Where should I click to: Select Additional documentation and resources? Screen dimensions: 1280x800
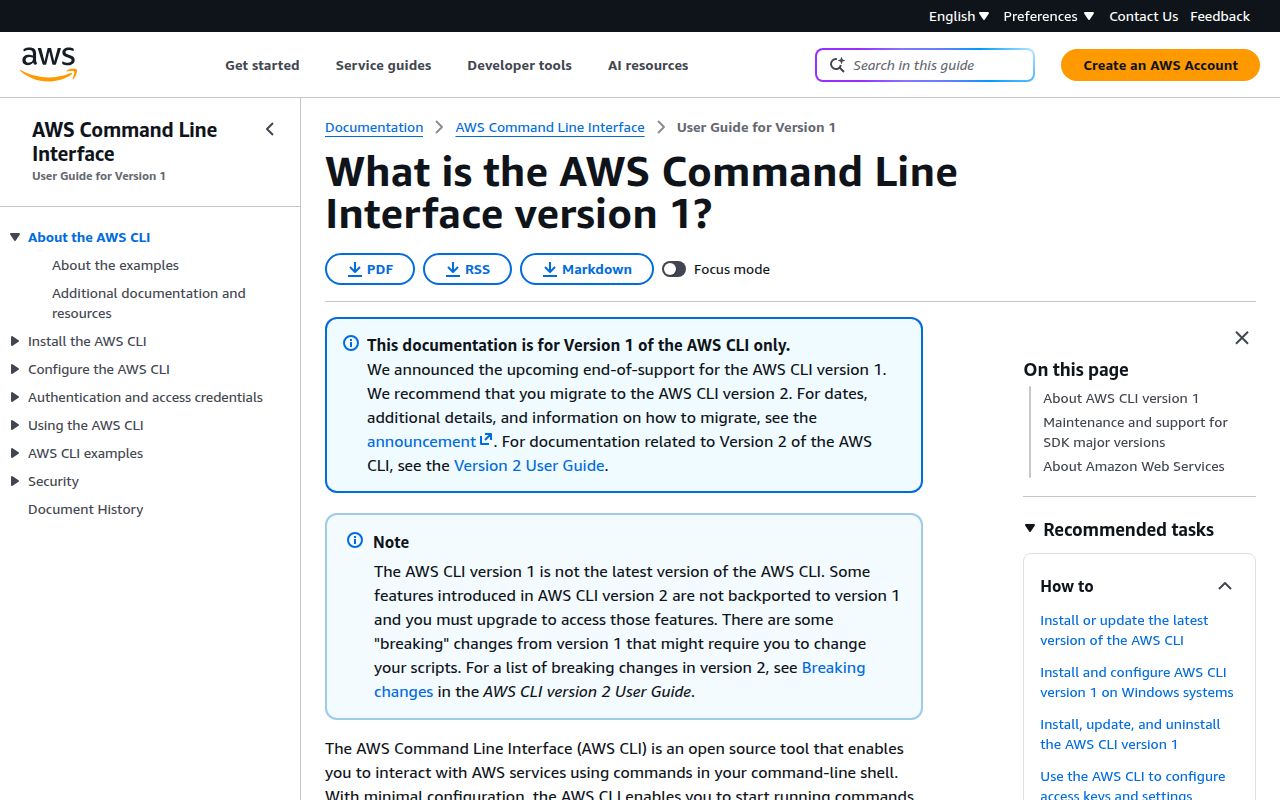149,303
